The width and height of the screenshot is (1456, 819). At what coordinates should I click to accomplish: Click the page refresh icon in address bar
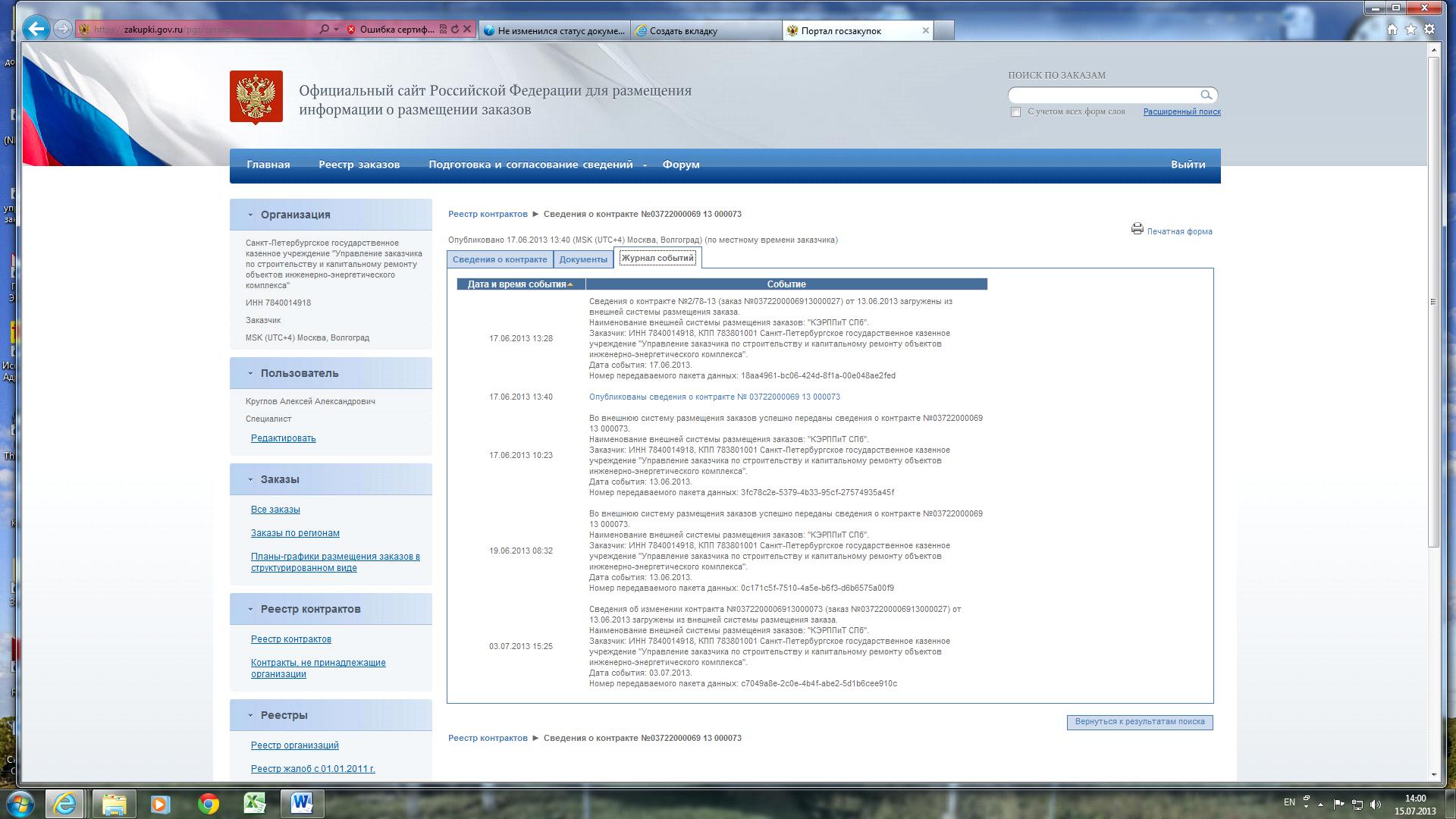[455, 30]
